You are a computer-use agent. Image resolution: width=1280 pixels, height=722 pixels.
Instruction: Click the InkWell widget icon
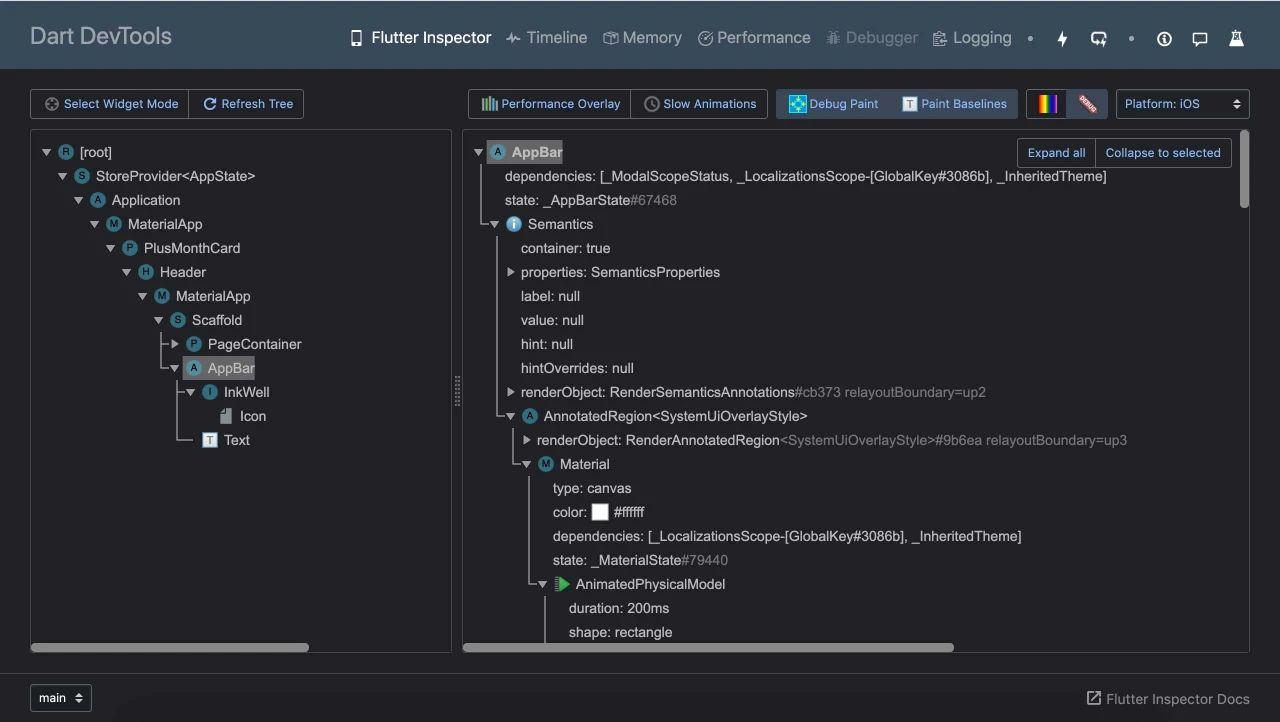(x=210, y=392)
